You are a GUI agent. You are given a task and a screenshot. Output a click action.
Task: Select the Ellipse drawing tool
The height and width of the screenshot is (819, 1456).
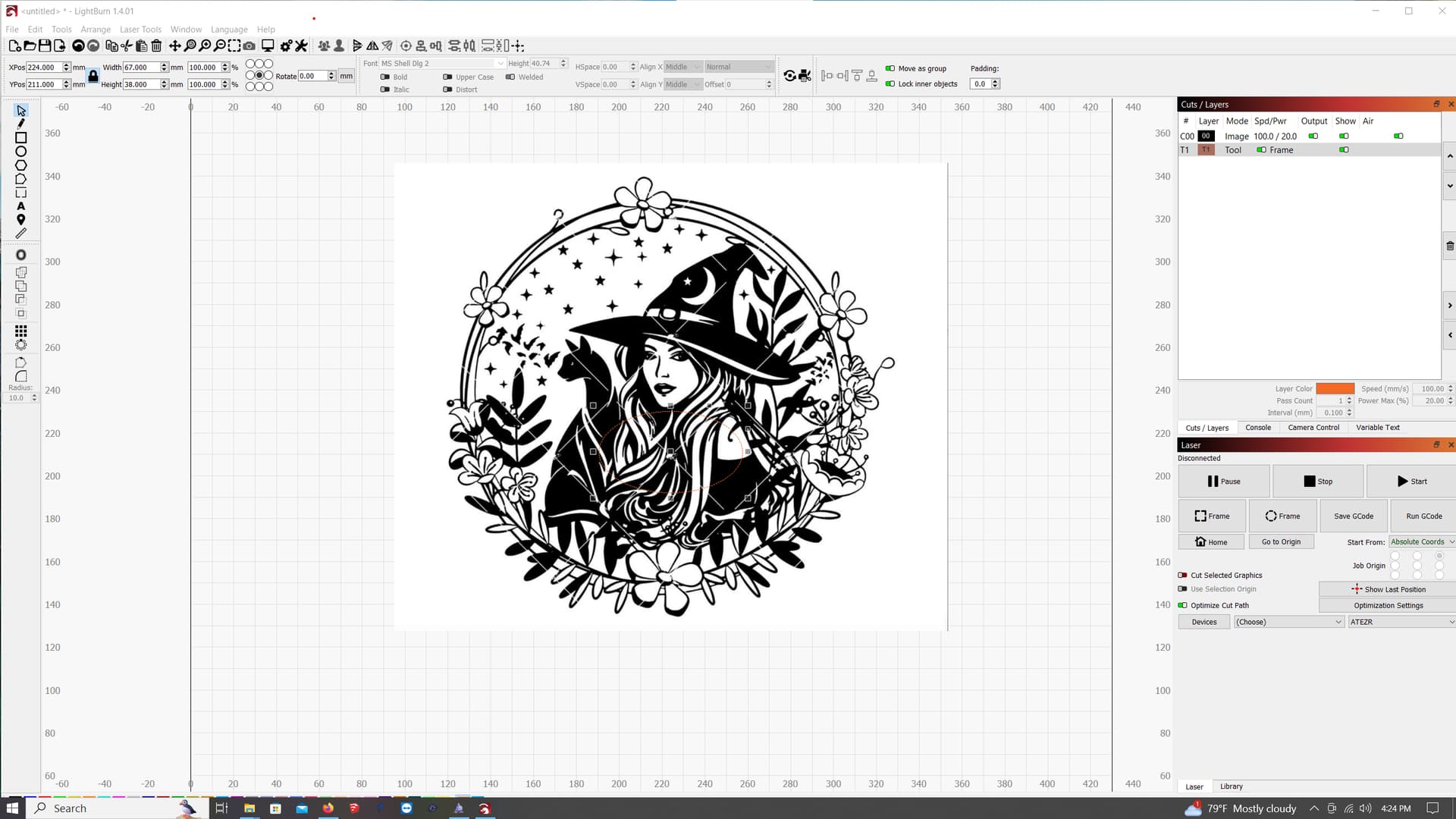(21, 152)
